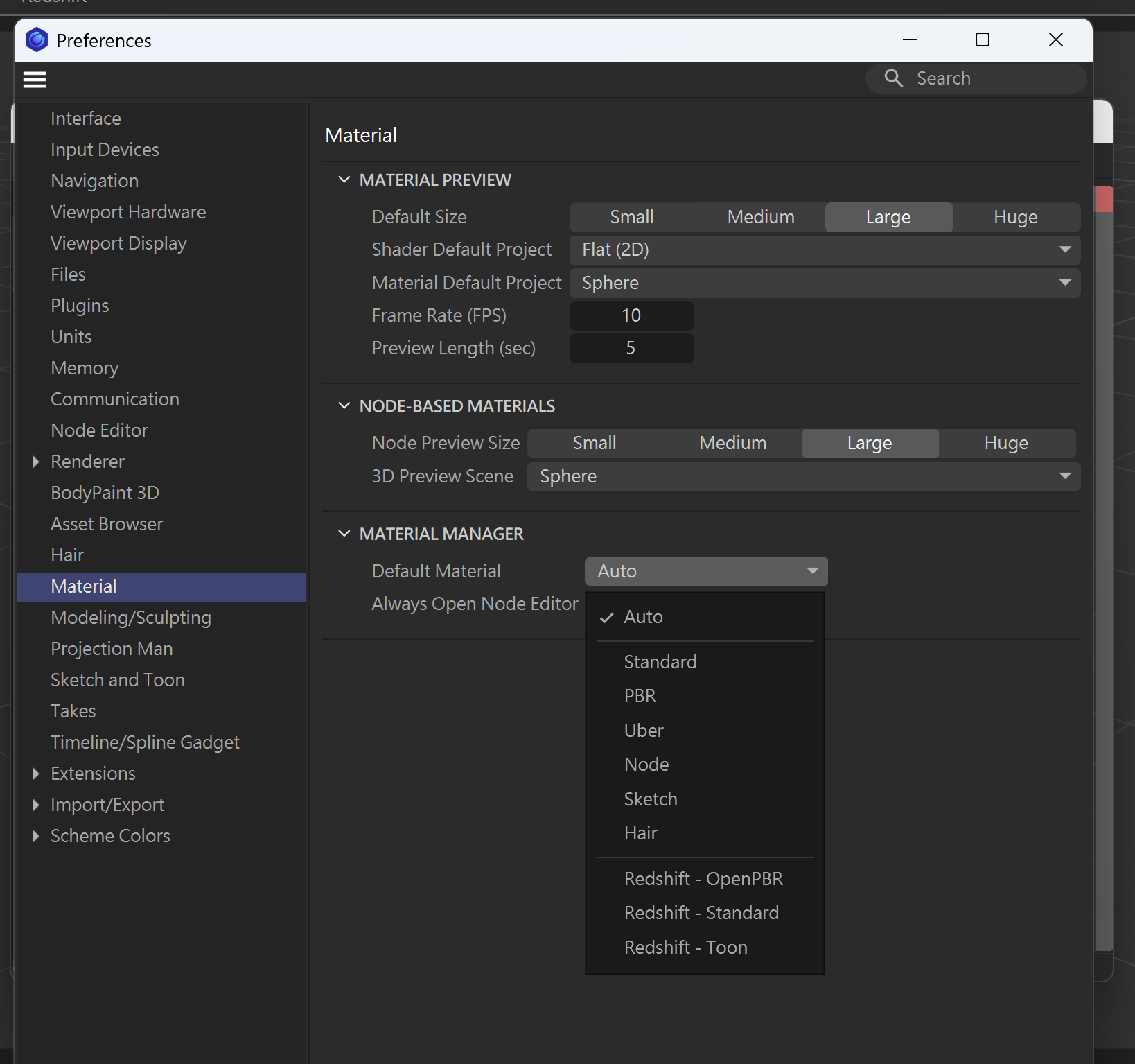
Task: Open the Shader Default Project dropdown
Action: click(824, 250)
